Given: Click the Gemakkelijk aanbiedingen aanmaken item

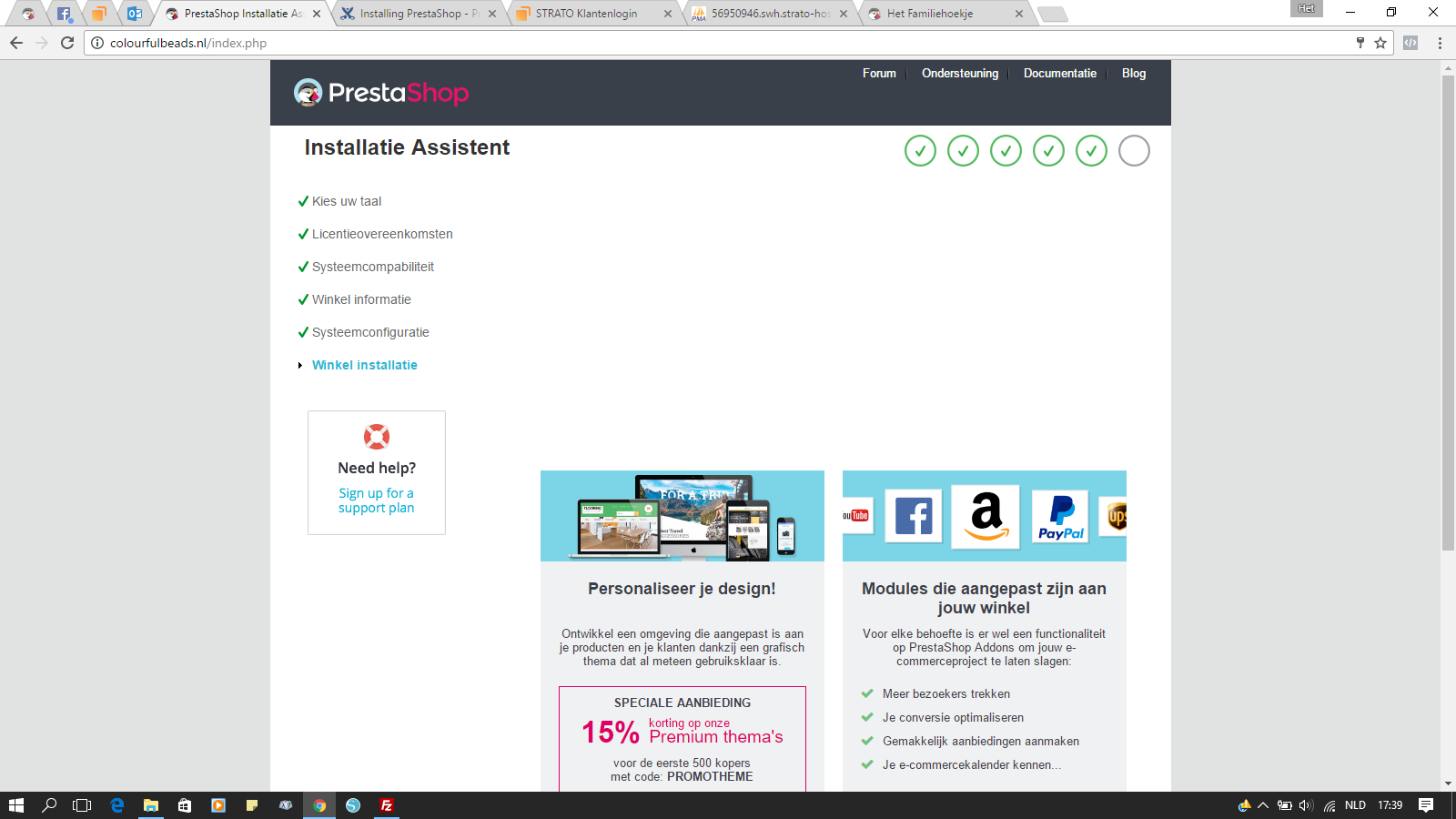Looking at the screenshot, I should (981, 741).
